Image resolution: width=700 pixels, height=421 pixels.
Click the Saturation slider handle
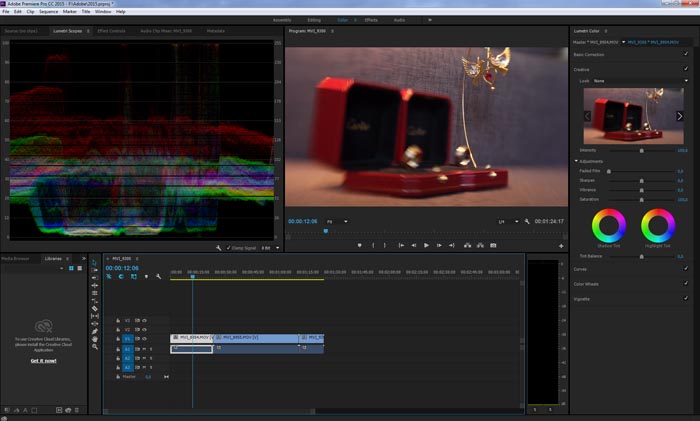click(642, 200)
